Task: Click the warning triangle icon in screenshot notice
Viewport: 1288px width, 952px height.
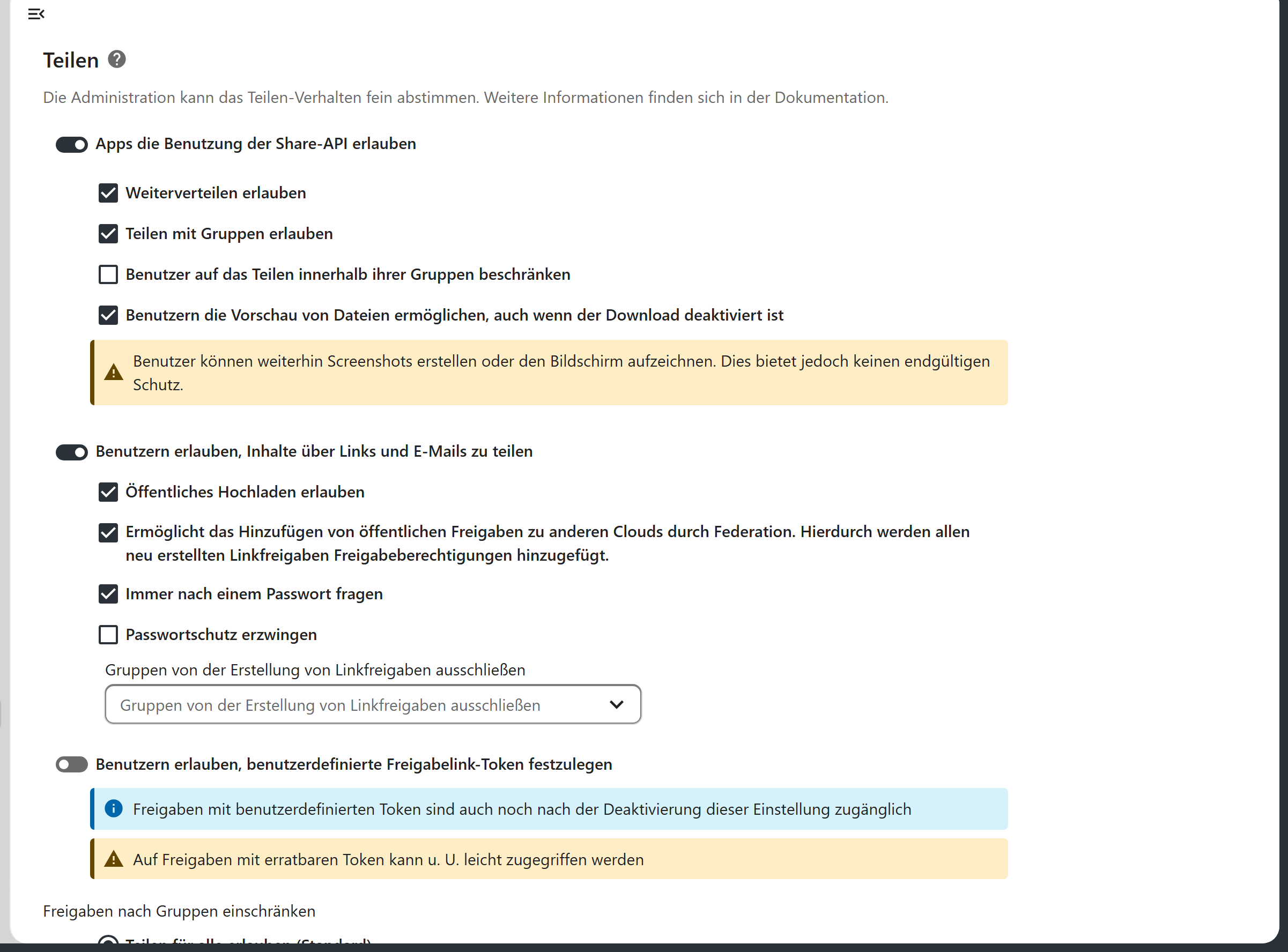Action: (x=114, y=372)
